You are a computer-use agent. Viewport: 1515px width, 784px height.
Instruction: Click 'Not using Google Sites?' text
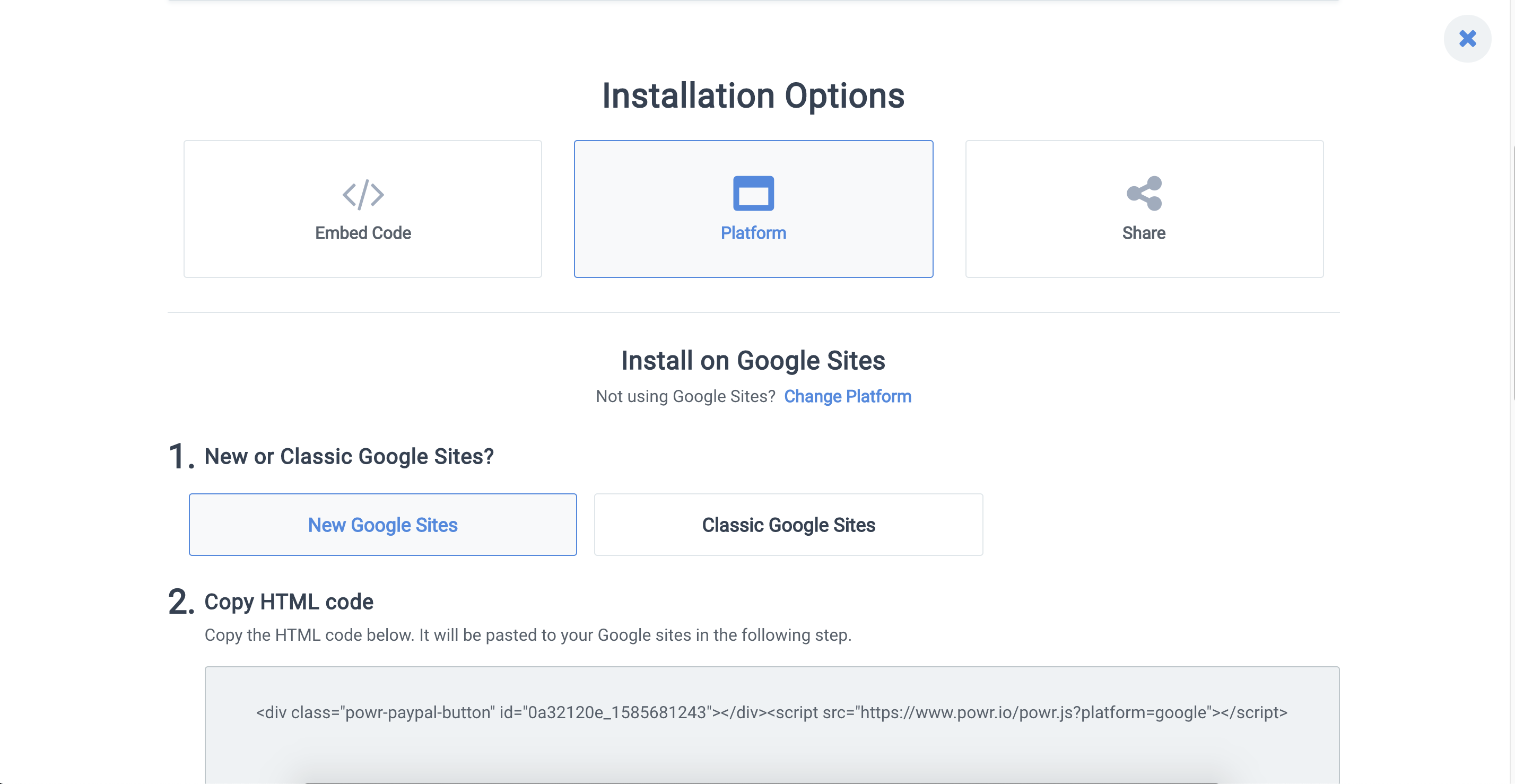click(686, 396)
